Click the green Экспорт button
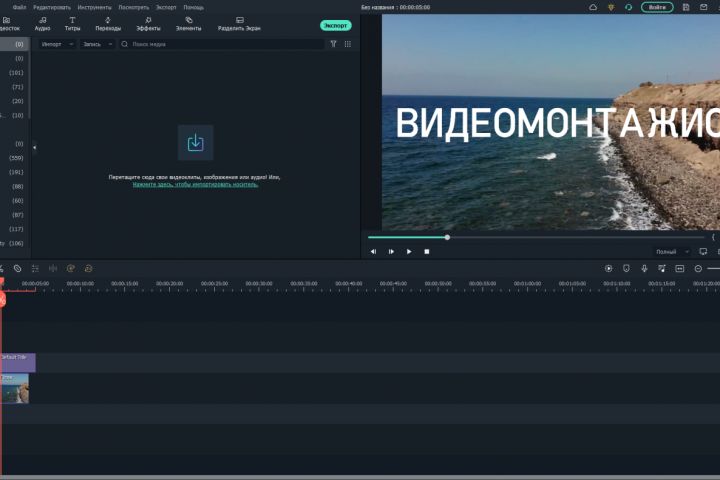Viewport: 720px width, 480px height. [x=336, y=25]
